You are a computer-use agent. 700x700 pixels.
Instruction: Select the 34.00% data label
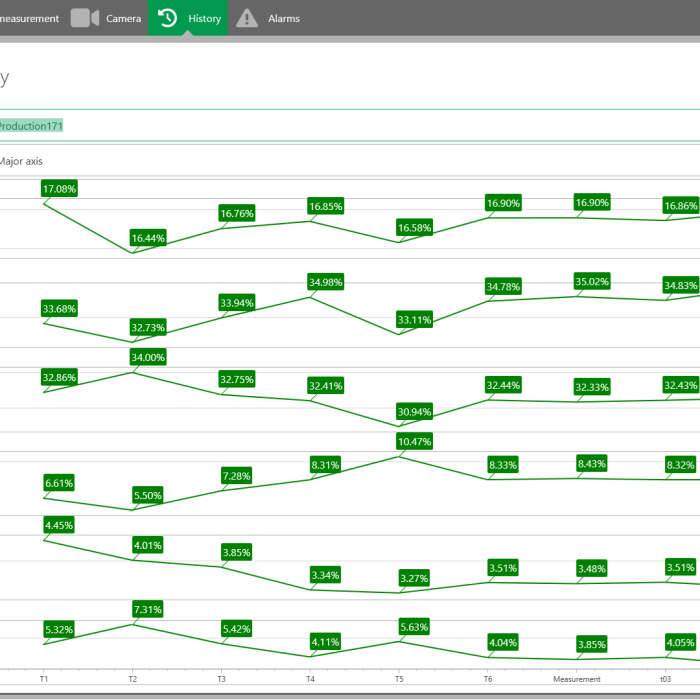(x=148, y=357)
